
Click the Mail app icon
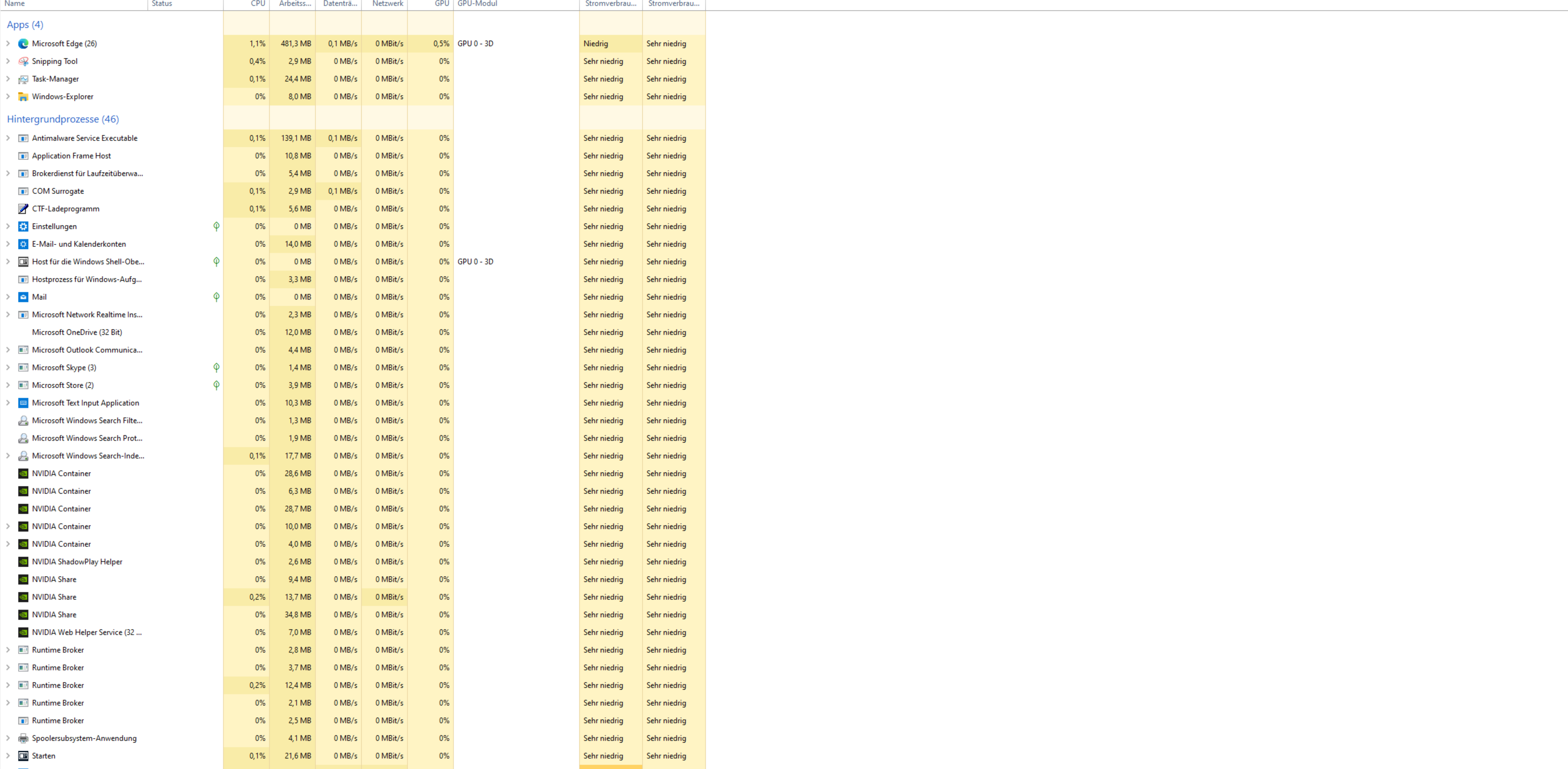click(23, 297)
